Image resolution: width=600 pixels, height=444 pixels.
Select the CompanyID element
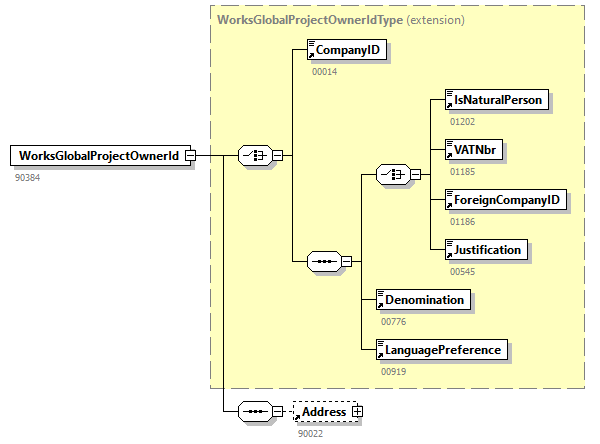point(347,51)
